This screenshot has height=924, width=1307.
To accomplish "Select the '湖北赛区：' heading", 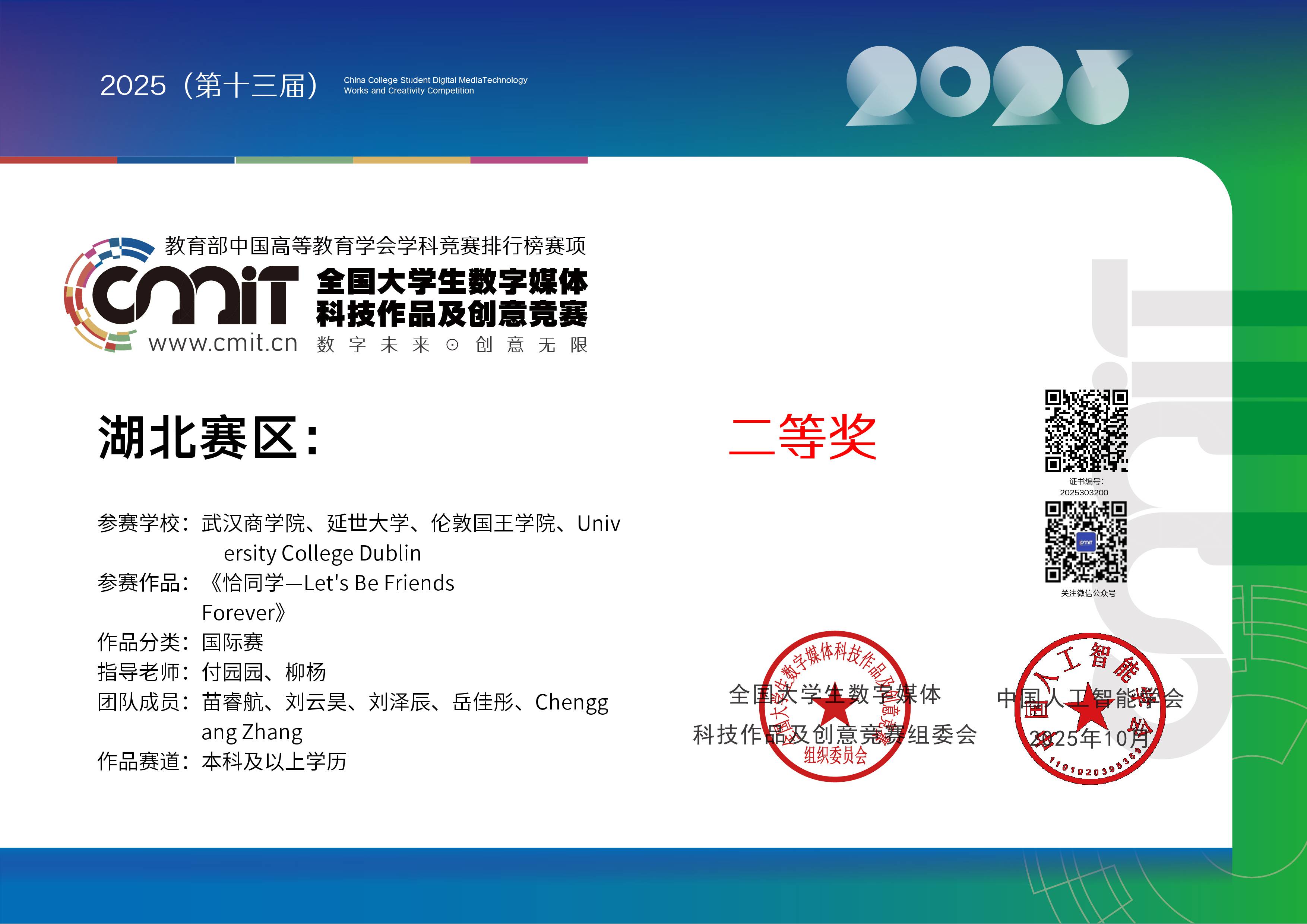I will pos(208,437).
